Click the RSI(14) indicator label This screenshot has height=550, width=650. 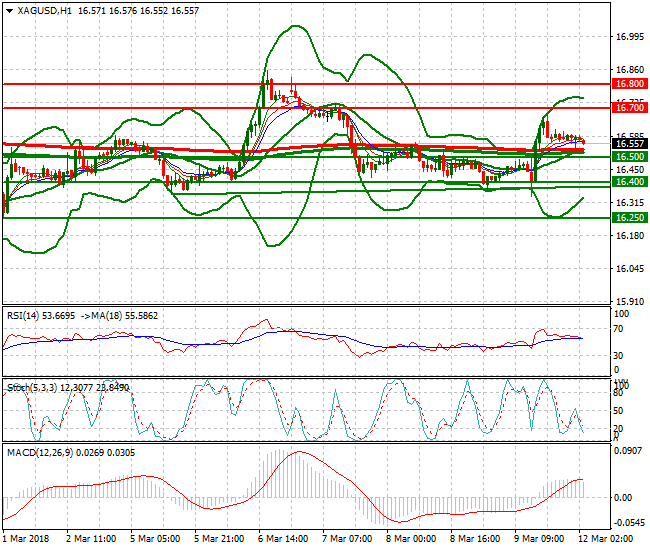(x=26, y=314)
